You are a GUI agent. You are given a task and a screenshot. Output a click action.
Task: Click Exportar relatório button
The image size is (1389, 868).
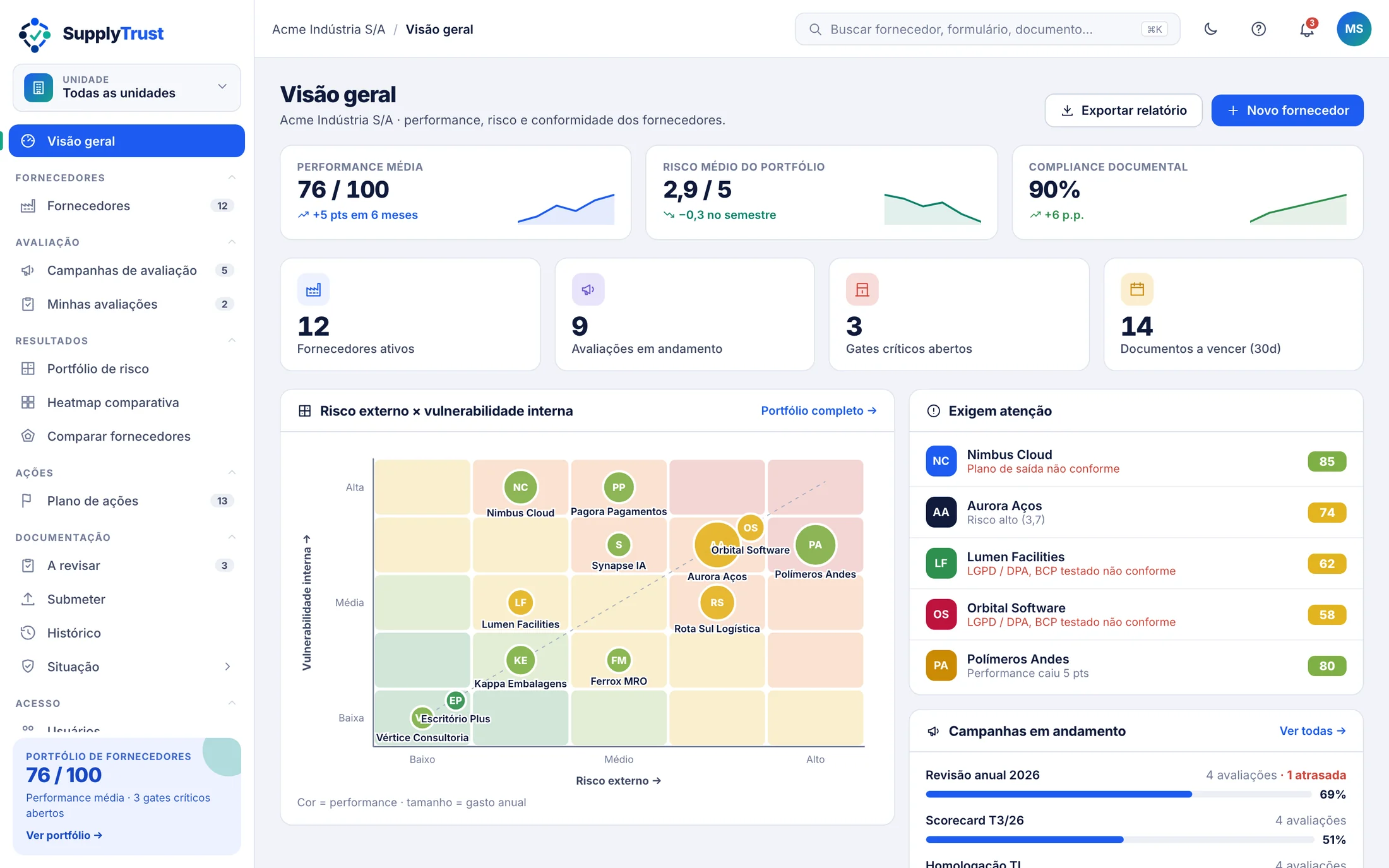[x=1123, y=110]
